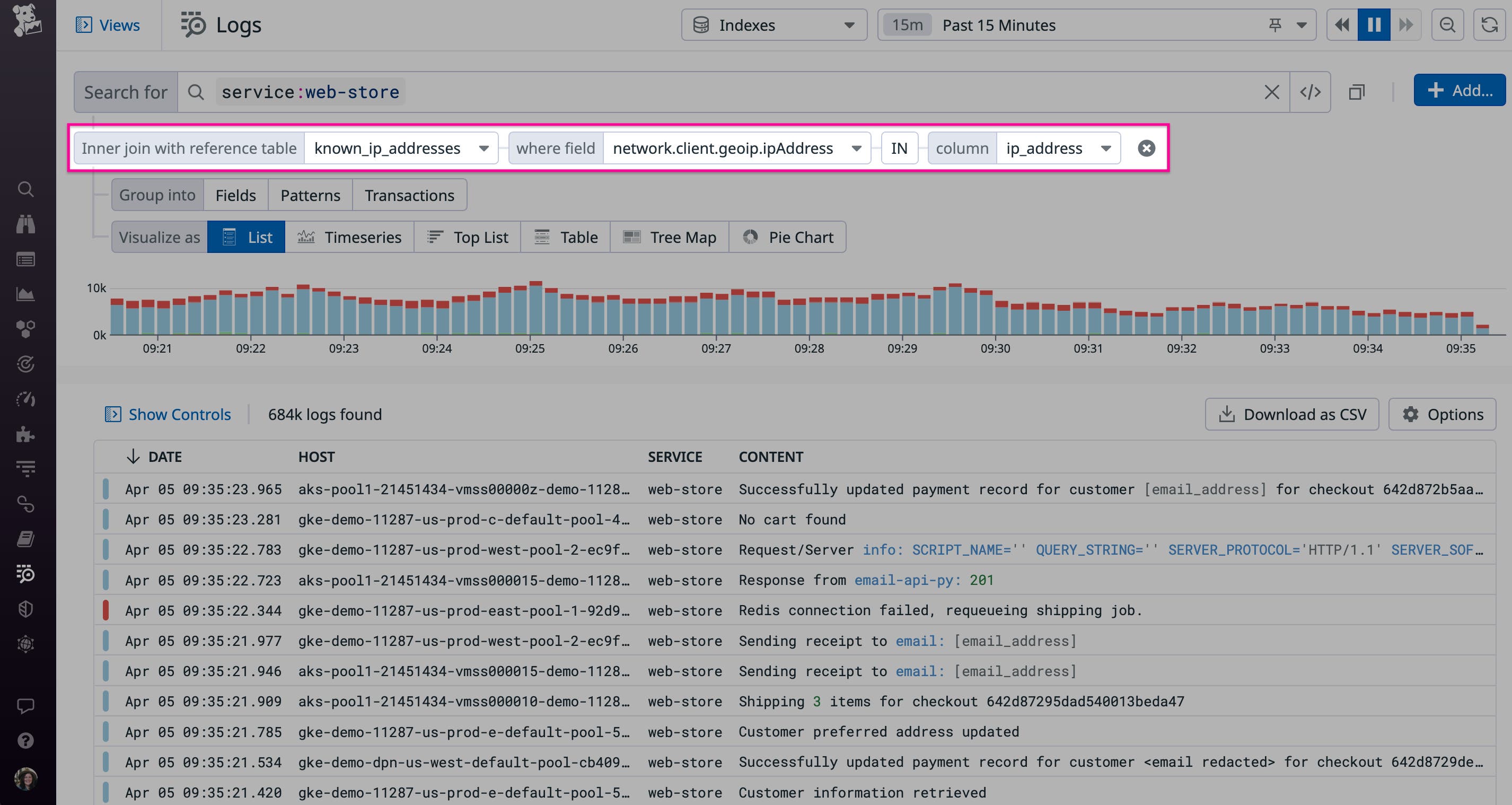This screenshot has width=1512, height=805.
Task: Switch to the Patterns tab
Action: click(310, 194)
